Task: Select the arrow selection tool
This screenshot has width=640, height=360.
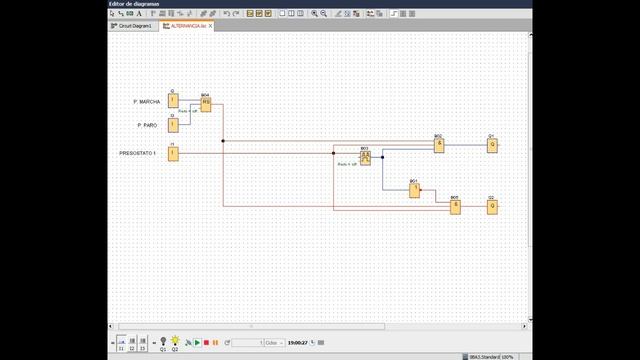Action: (x=112, y=14)
